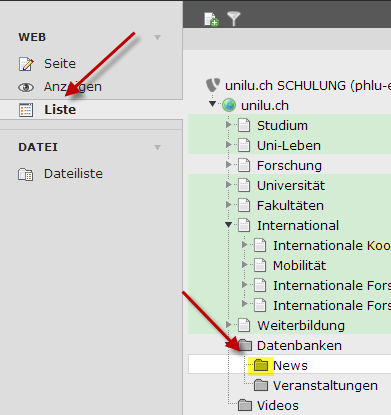Select the Forschung page in tree
391x415 pixels.
pos(289,166)
